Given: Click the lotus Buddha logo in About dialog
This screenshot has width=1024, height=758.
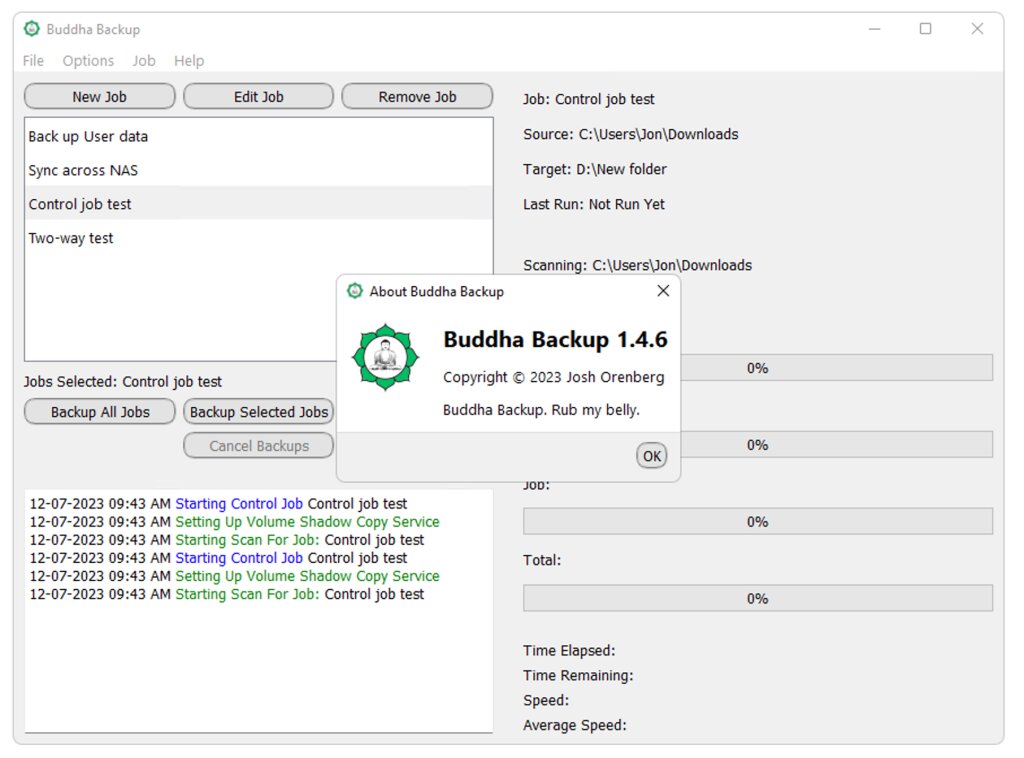Looking at the screenshot, I should coord(385,357).
